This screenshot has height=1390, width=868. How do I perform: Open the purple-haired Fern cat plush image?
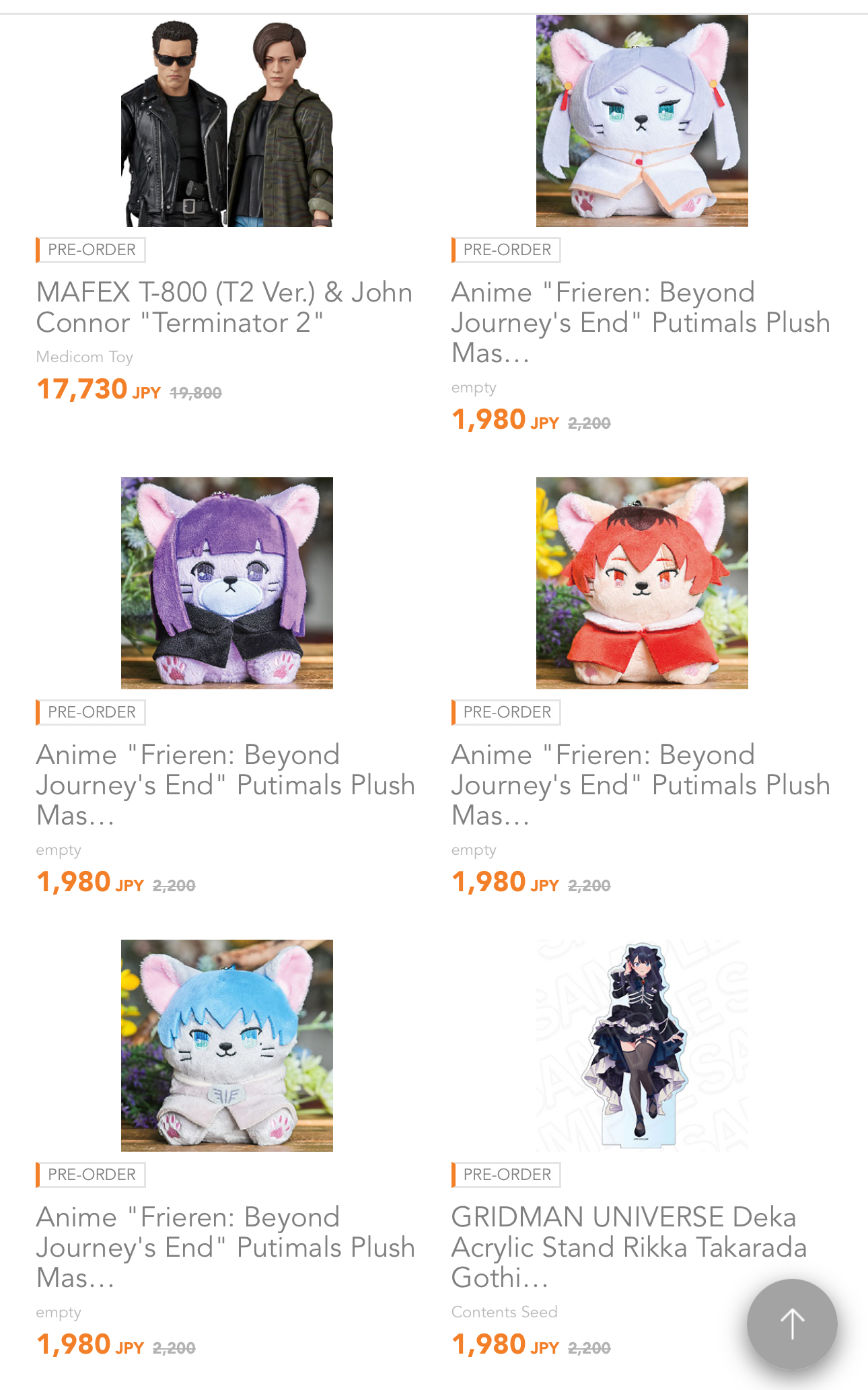[x=227, y=583]
